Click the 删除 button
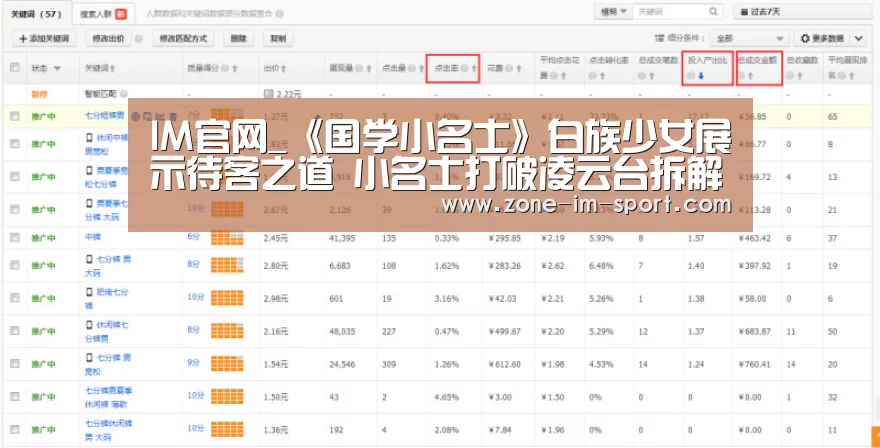Screen dimensions: 880x448 (x=239, y=39)
